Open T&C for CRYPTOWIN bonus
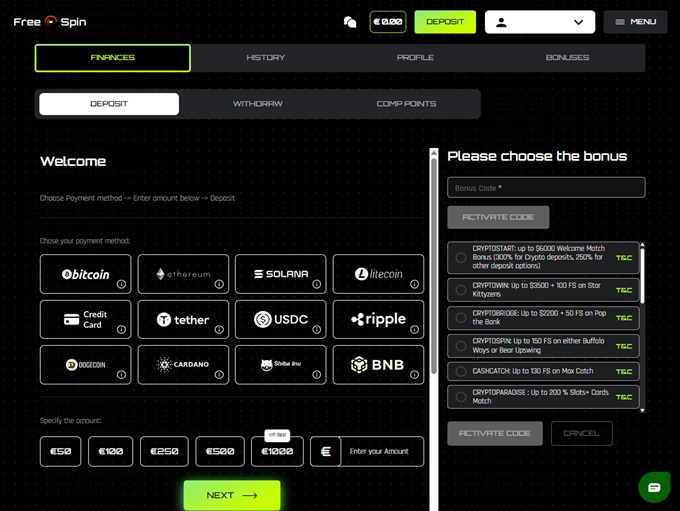Viewport: 680px width, 511px height. point(624,290)
